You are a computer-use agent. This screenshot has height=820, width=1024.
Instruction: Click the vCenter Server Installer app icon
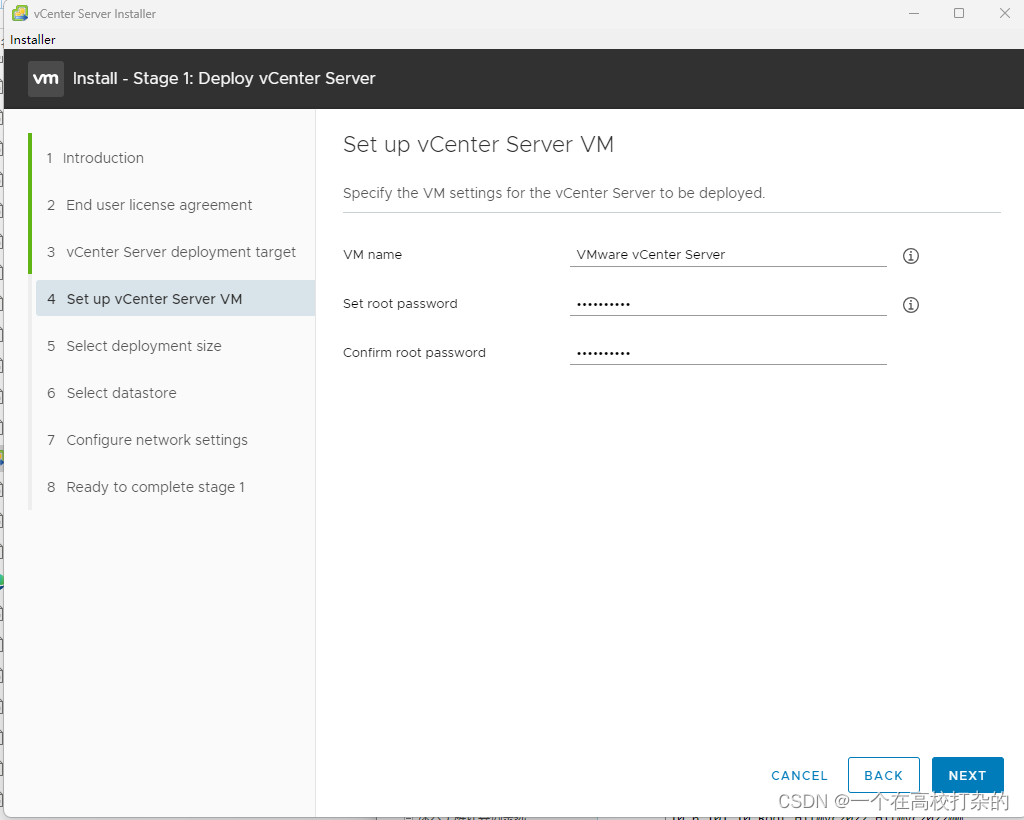click(x=20, y=13)
